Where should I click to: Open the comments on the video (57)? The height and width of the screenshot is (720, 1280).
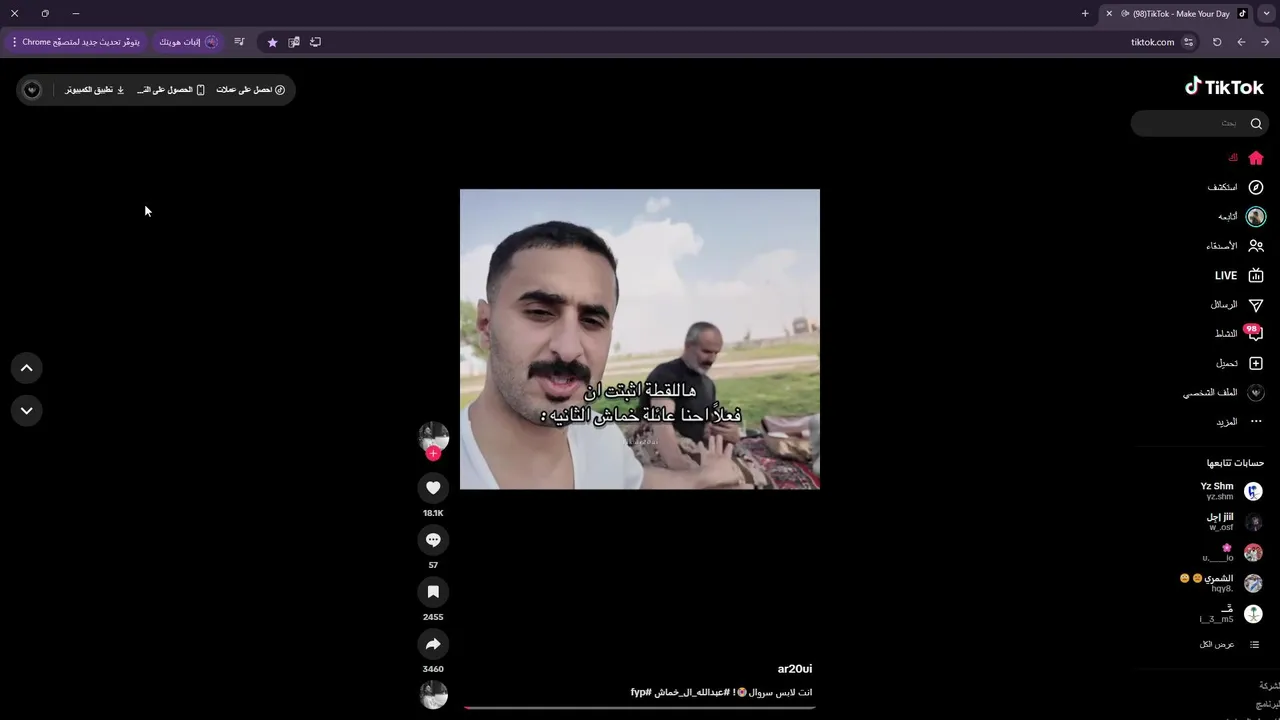click(433, 540)
